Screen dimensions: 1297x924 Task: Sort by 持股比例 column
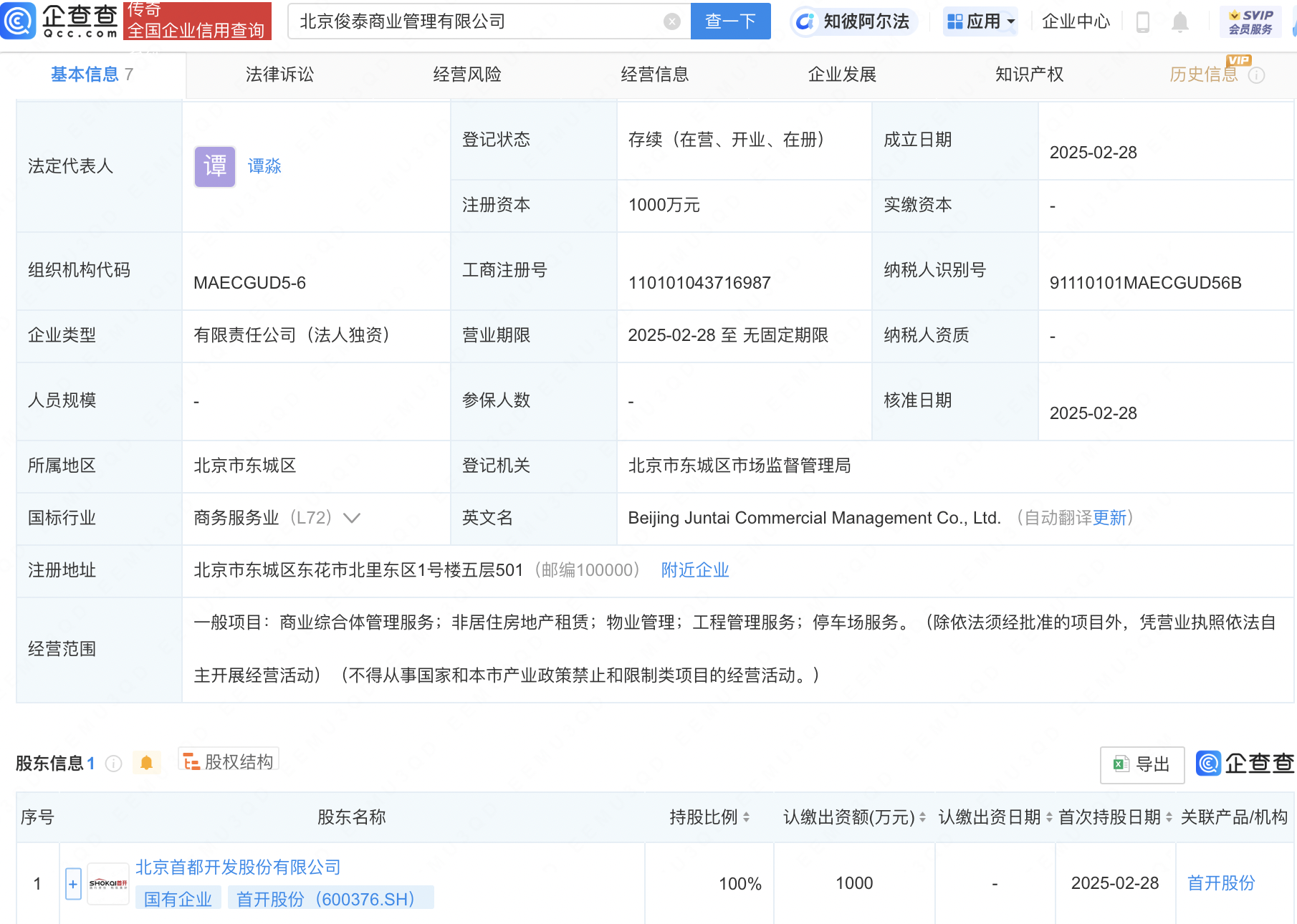[x=746, y=817]
